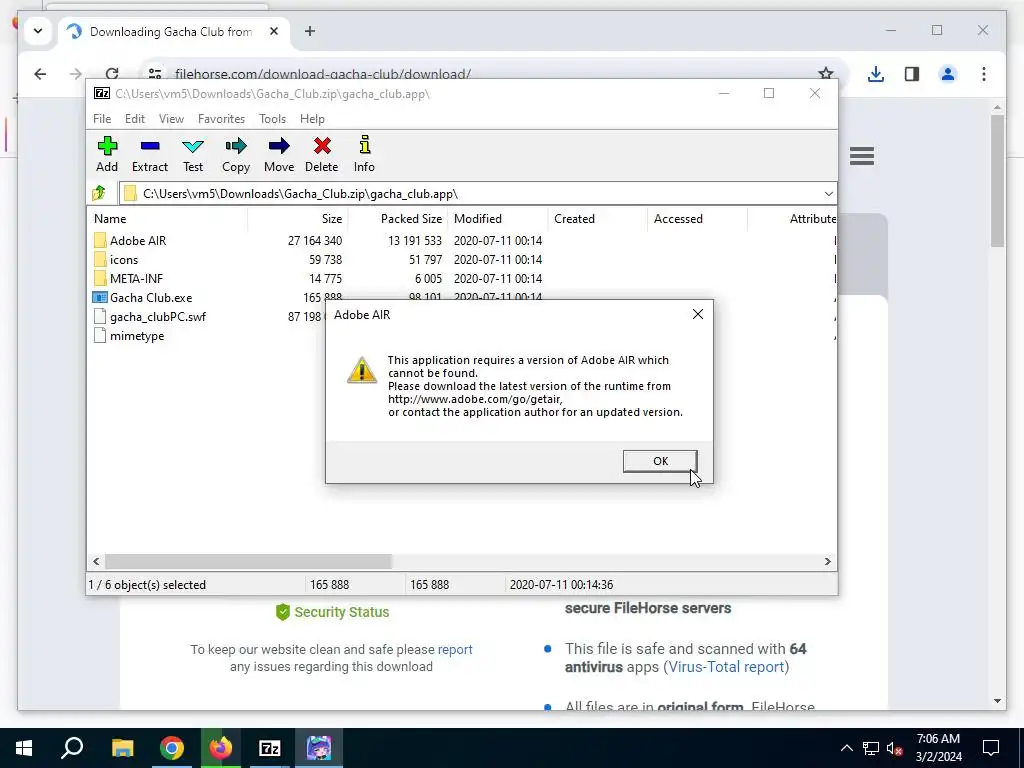This screenshot has width=1024, height=768.
Task: Select the Move toolbar icon
Action: point(279,154)
